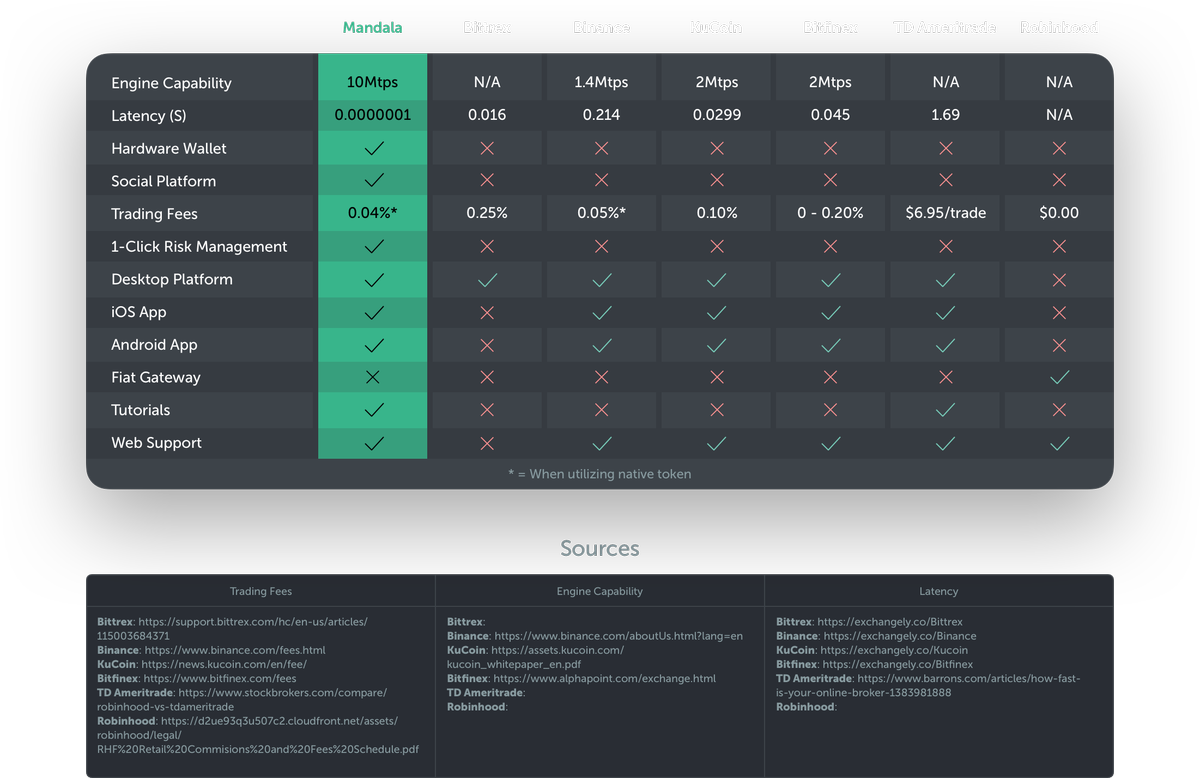Click TD Ameritrade's $6.95/trade fee

pyautogui.click(x=945, y=213)
